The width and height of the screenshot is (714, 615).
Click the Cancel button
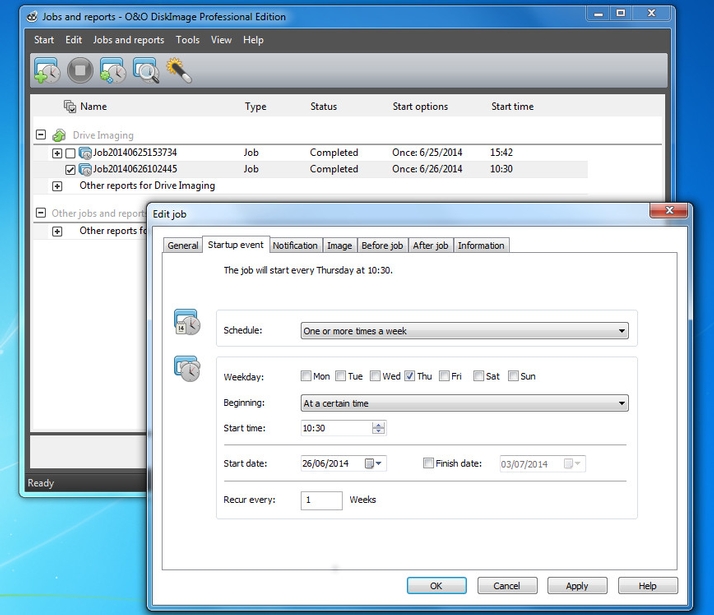(507, 586)
